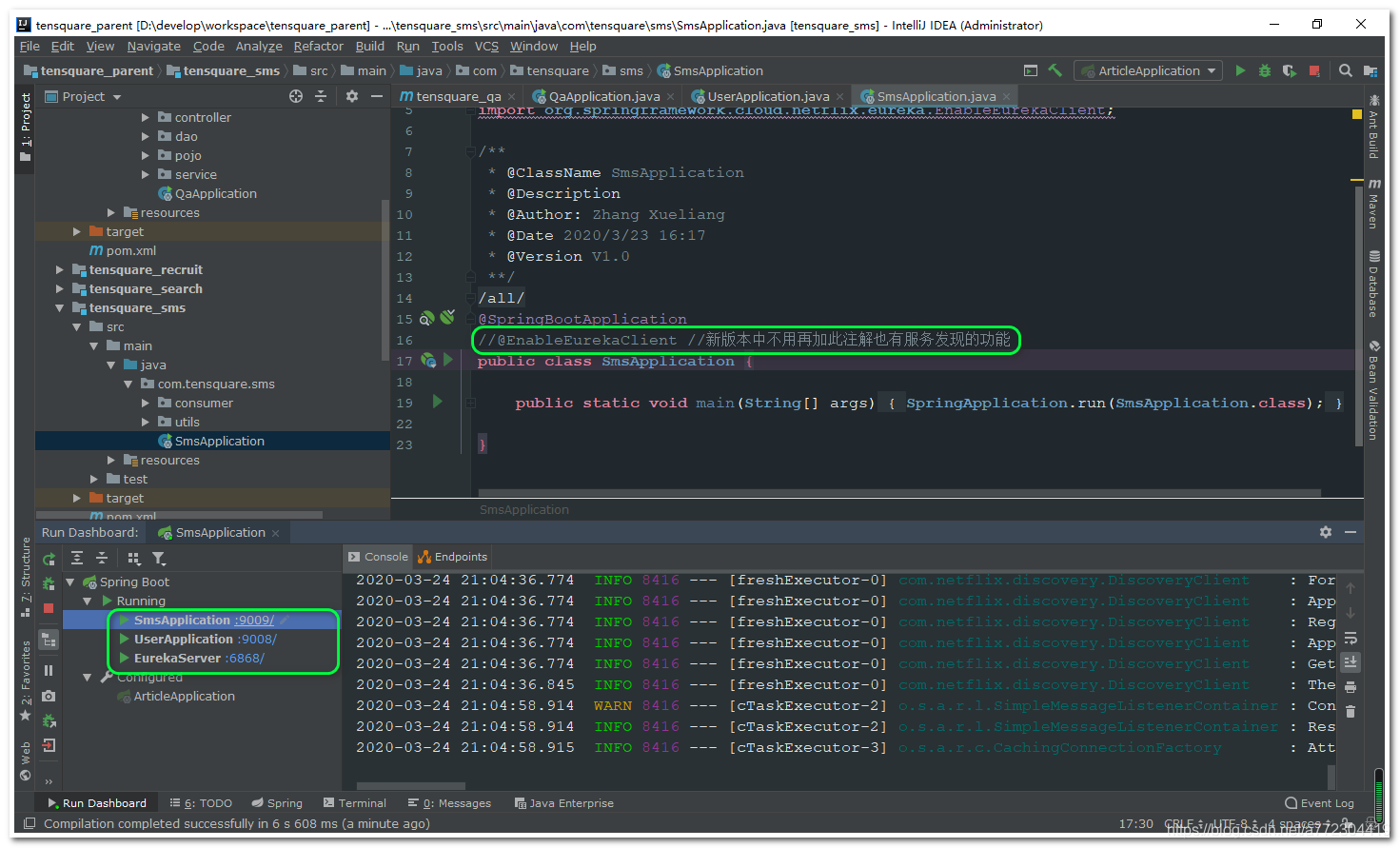
Task: Expand the controller package folder
Action: click(x=146, y=117)
